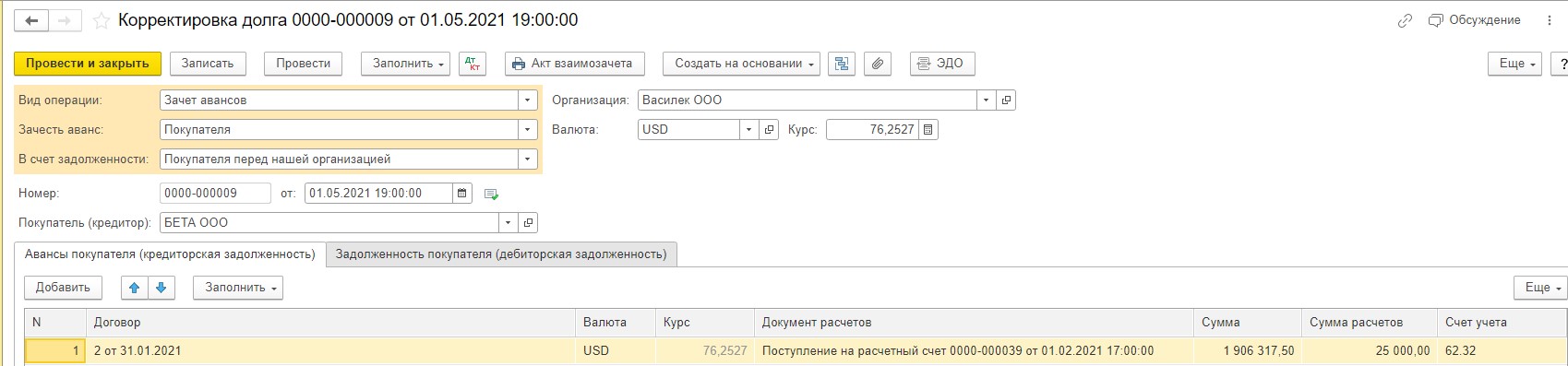Screen dimensions: 1568x366
Task: Click the back navigation arrow
Action: click(31, 20)
